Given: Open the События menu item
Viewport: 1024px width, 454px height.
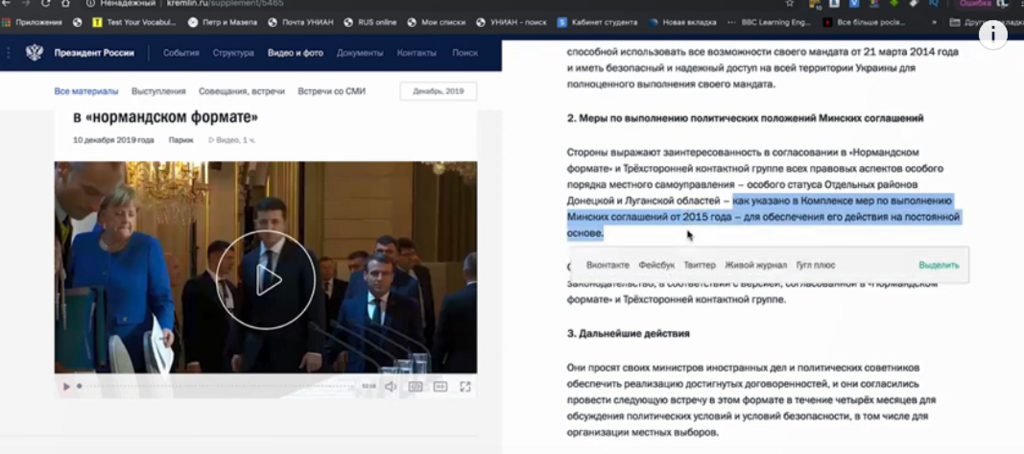Looking at the screenshot, I should click(181, 53).
